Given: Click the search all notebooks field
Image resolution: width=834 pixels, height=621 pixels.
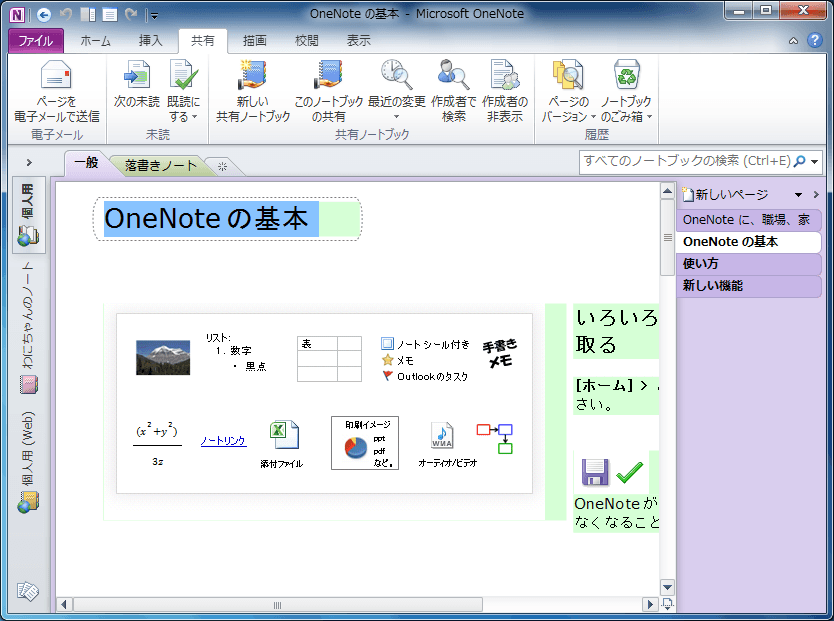Looking at the screenshot, I should pyautogui.click(x=686, y=161).
